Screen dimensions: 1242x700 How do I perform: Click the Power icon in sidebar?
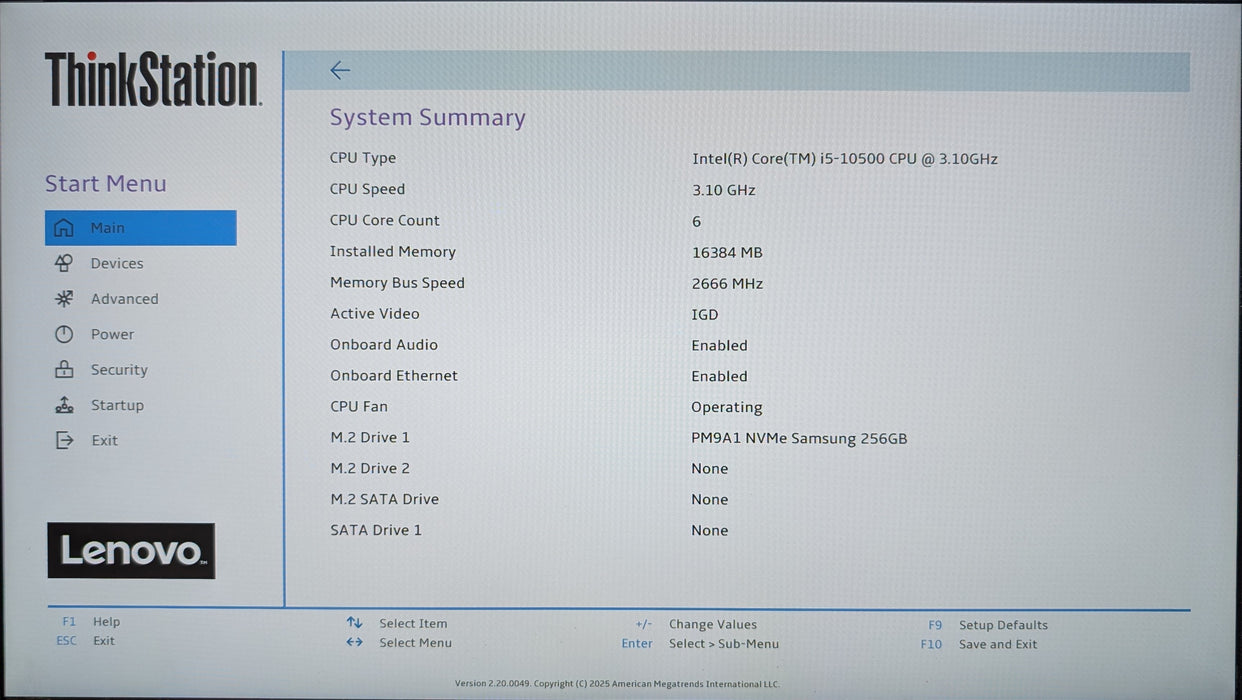click(x=64, y=334)
